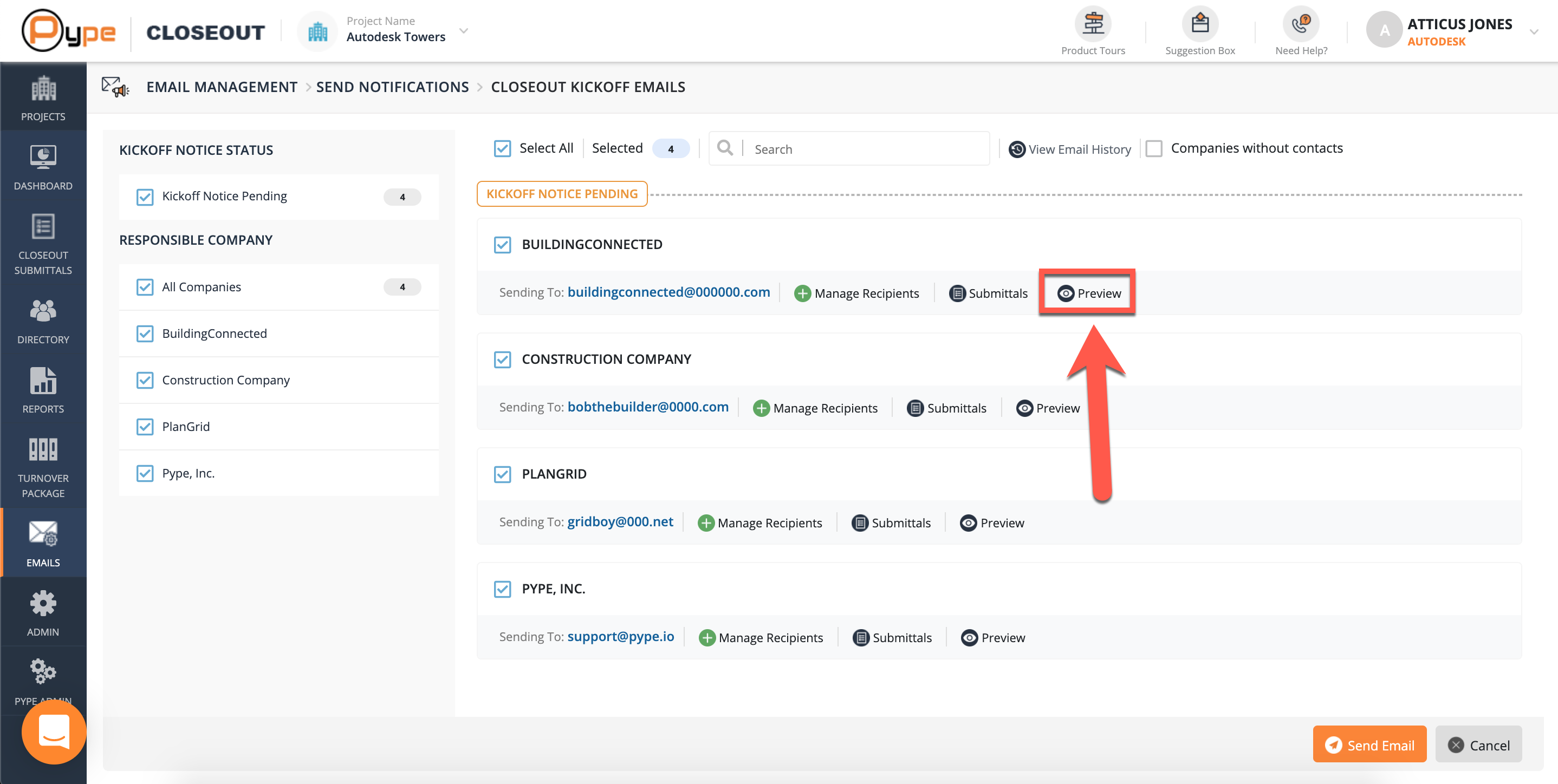1558x784 pixels.
Task: Enable Companies without contacts checkbox
Action: tap(1154, 149)
